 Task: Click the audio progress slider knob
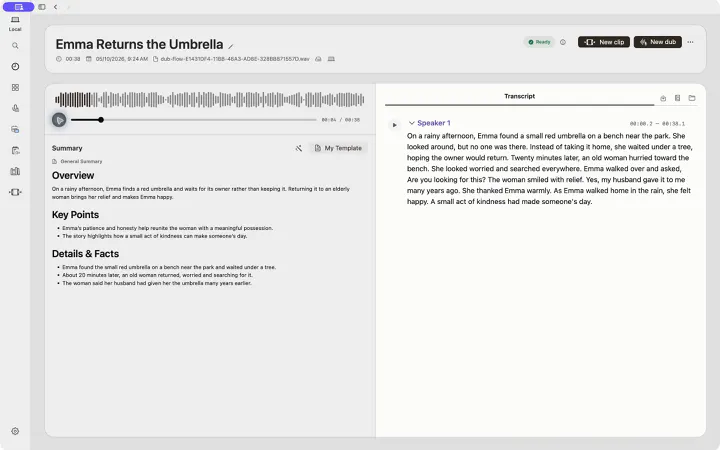(x=101, y=120)
